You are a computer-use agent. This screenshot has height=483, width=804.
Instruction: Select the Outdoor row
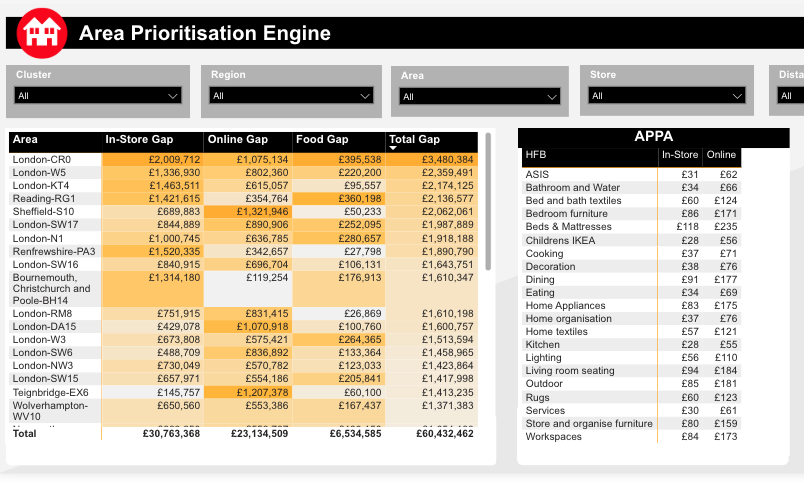point(631,384)
